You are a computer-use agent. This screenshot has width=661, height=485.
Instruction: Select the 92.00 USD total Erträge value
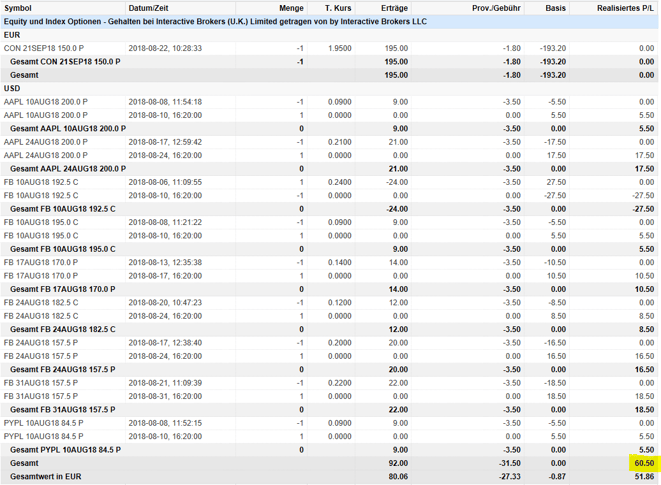398,463
